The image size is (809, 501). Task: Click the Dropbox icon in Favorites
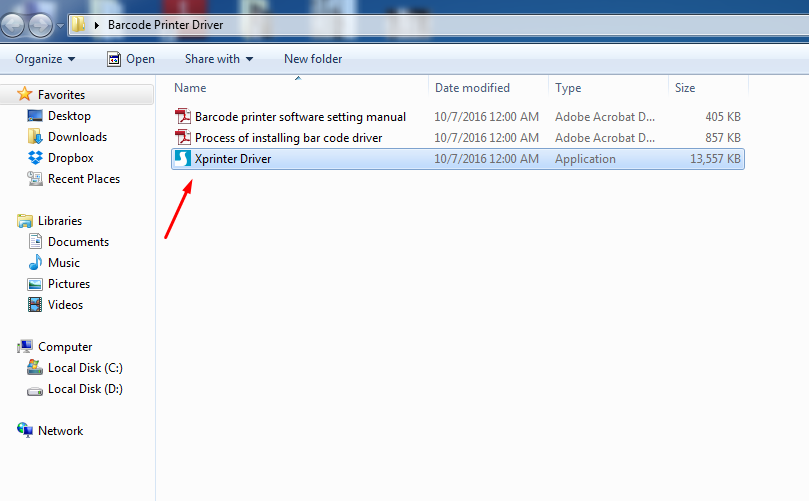pyautogui.click(x=35, y=157)
